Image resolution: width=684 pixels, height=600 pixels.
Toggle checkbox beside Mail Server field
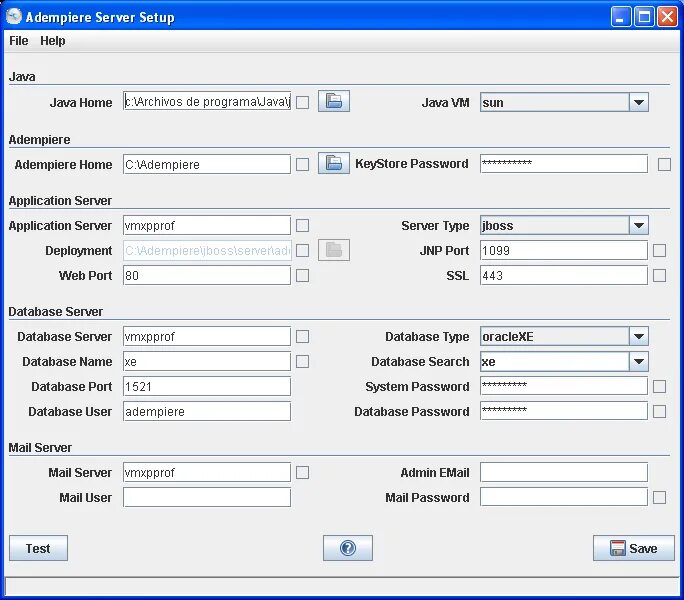click(x=302, y=473)
